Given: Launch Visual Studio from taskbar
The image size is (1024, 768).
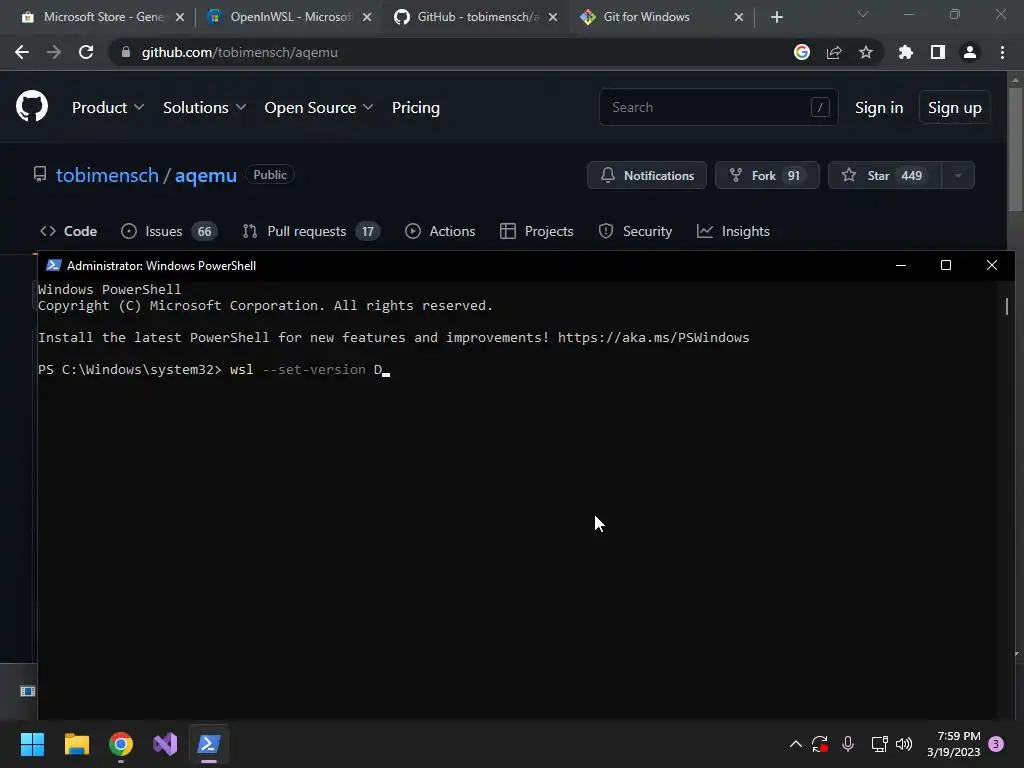Looking at the screenshot, I should 165,744.
